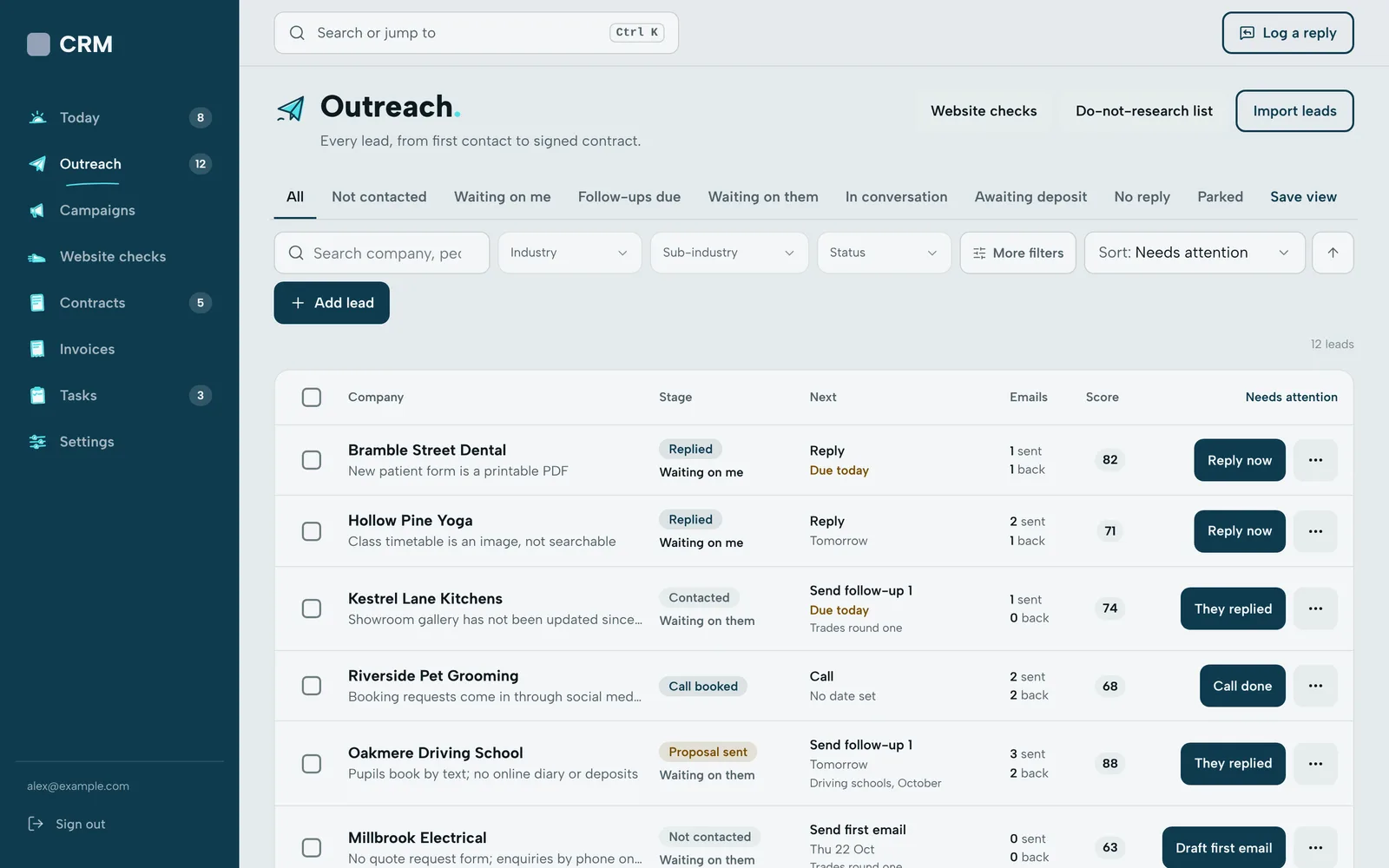Click the Add lead button
Viewport: 1389px width, 868px height.
click(332, 303)
